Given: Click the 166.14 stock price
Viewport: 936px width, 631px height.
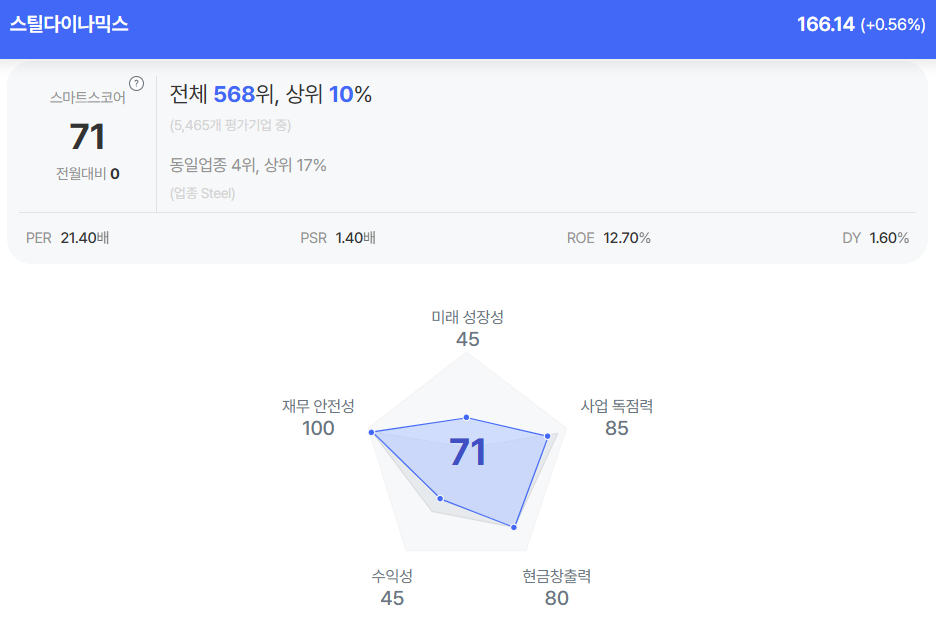Looking at the screenshot, I should tap(825, 24).
